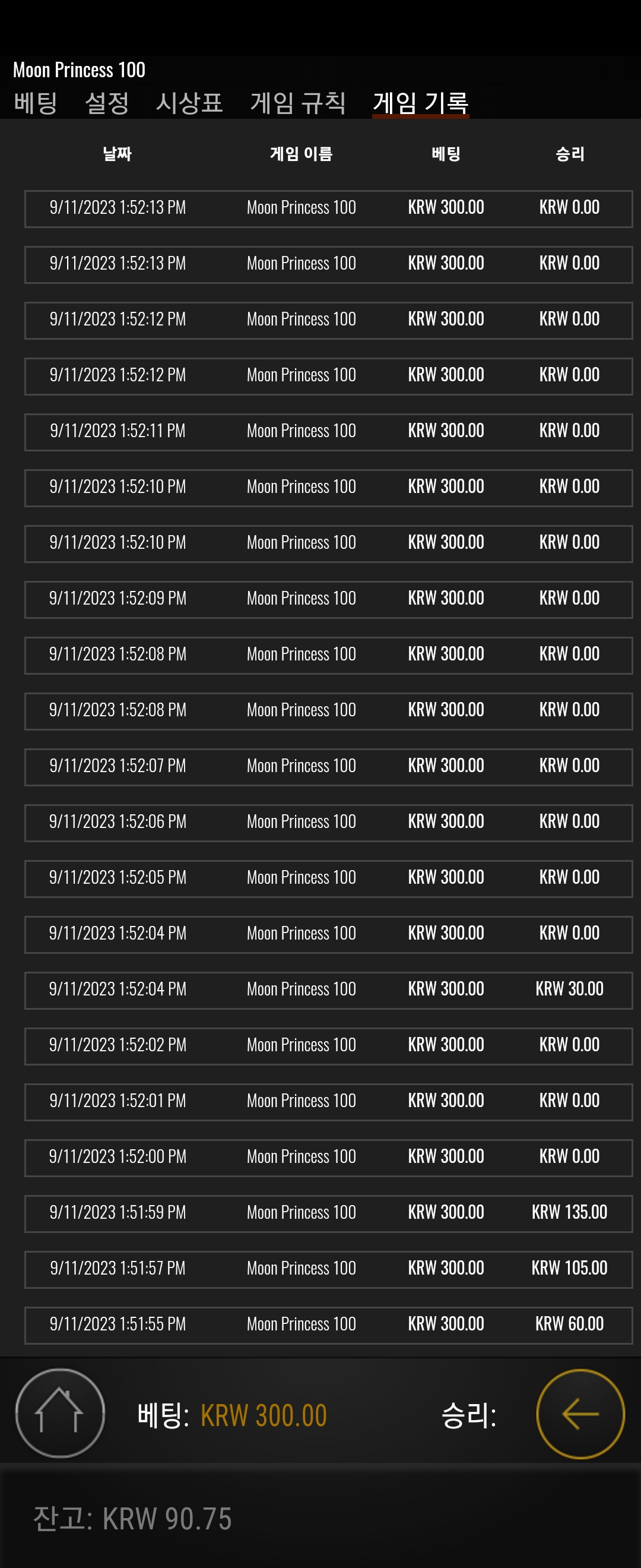Screen dimensions: 641x1568
Task: Open the 1:52:06 PM history row
Action: [x=328, y=823]
